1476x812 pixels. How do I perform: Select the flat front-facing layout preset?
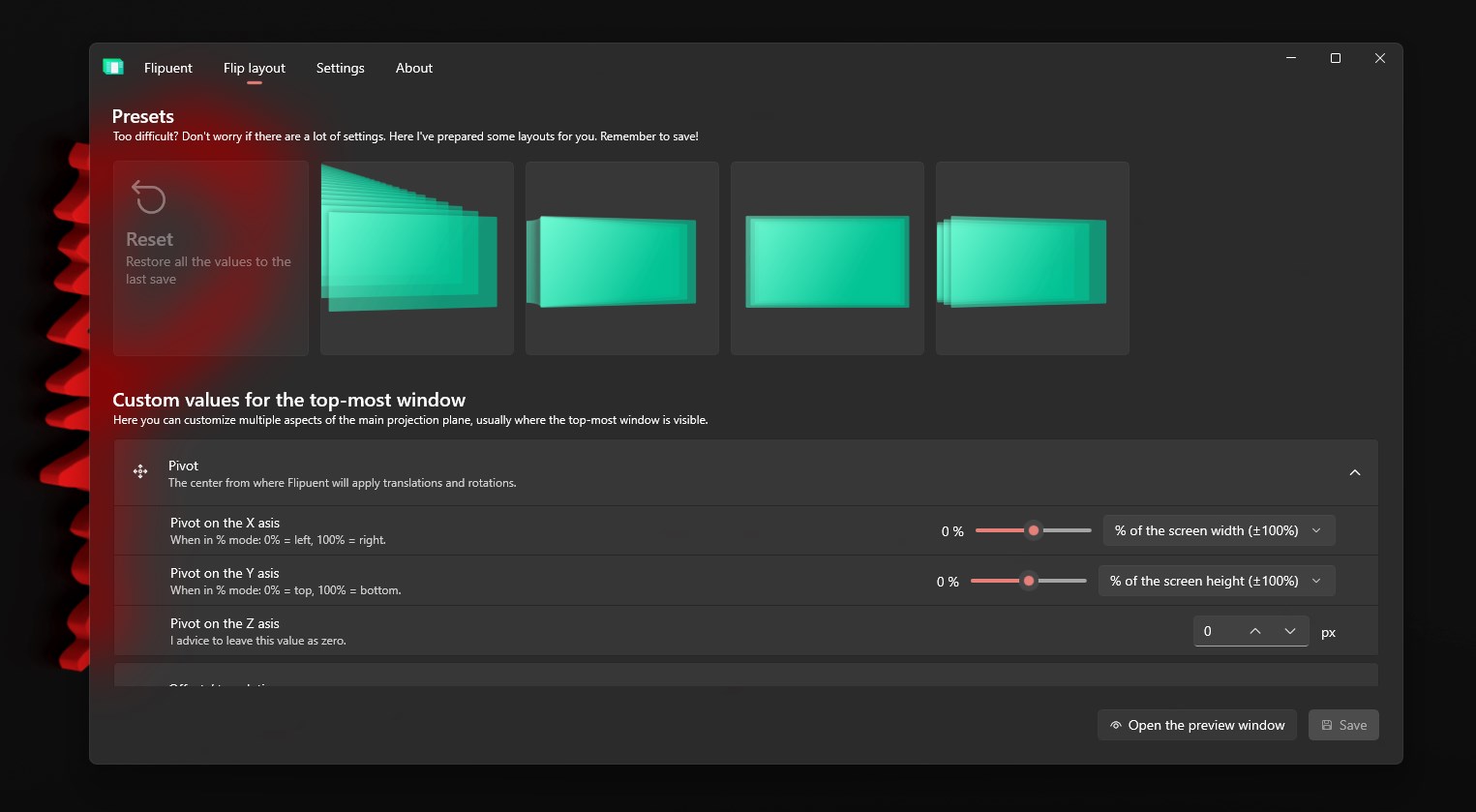tap(828, 258)
